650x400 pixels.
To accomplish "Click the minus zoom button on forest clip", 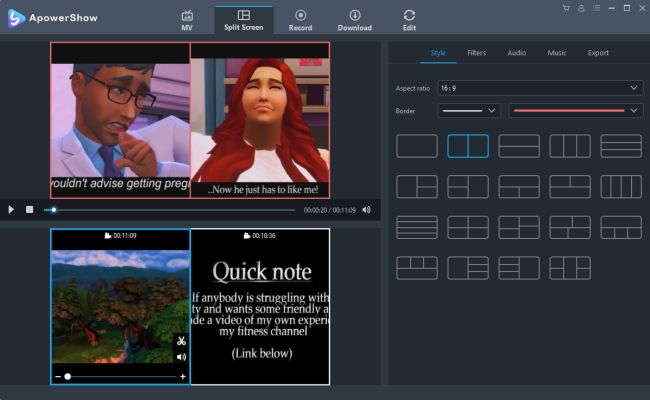I will tap(58, 376).
